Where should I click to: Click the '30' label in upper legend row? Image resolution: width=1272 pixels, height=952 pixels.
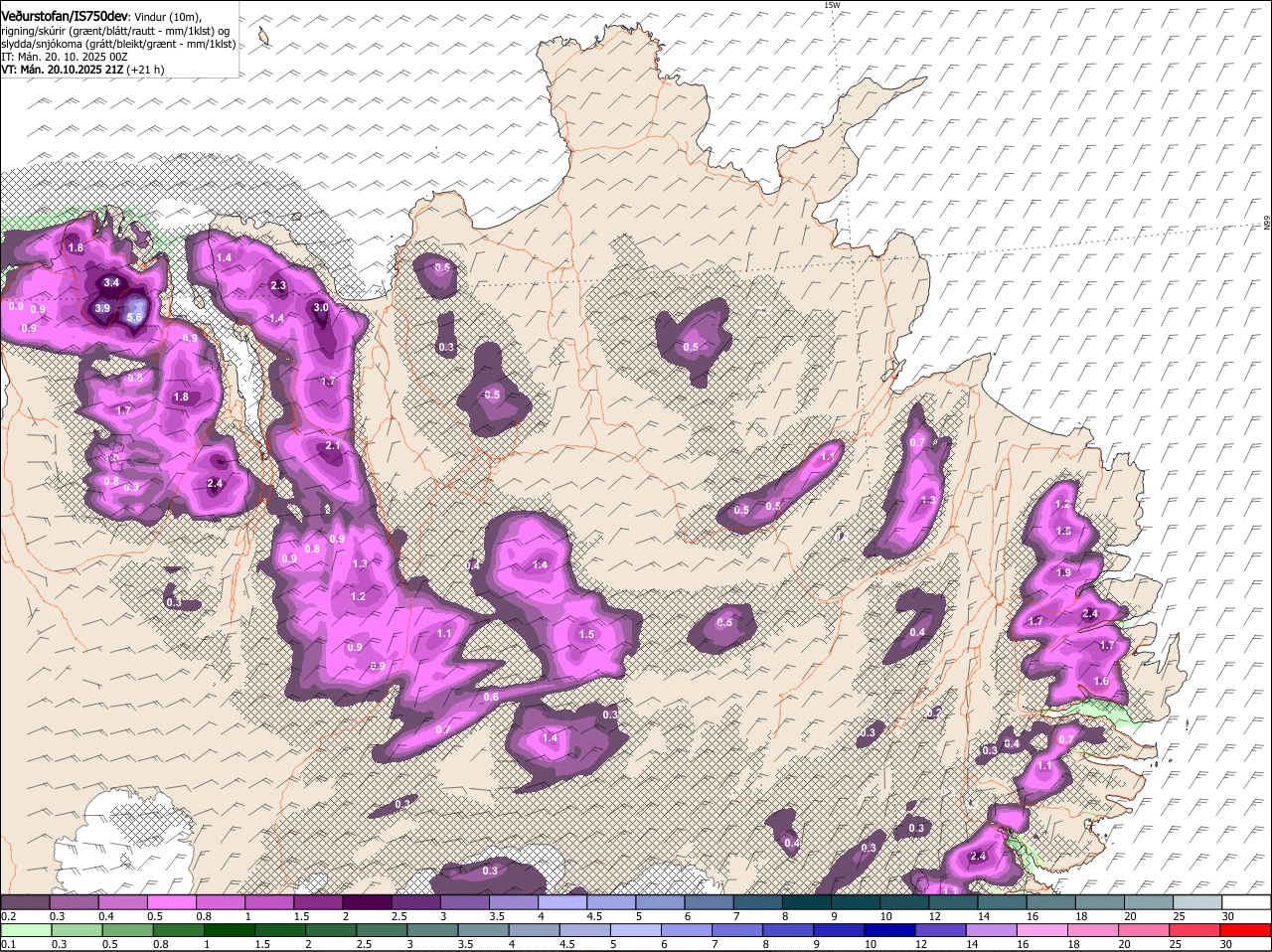1228,916
